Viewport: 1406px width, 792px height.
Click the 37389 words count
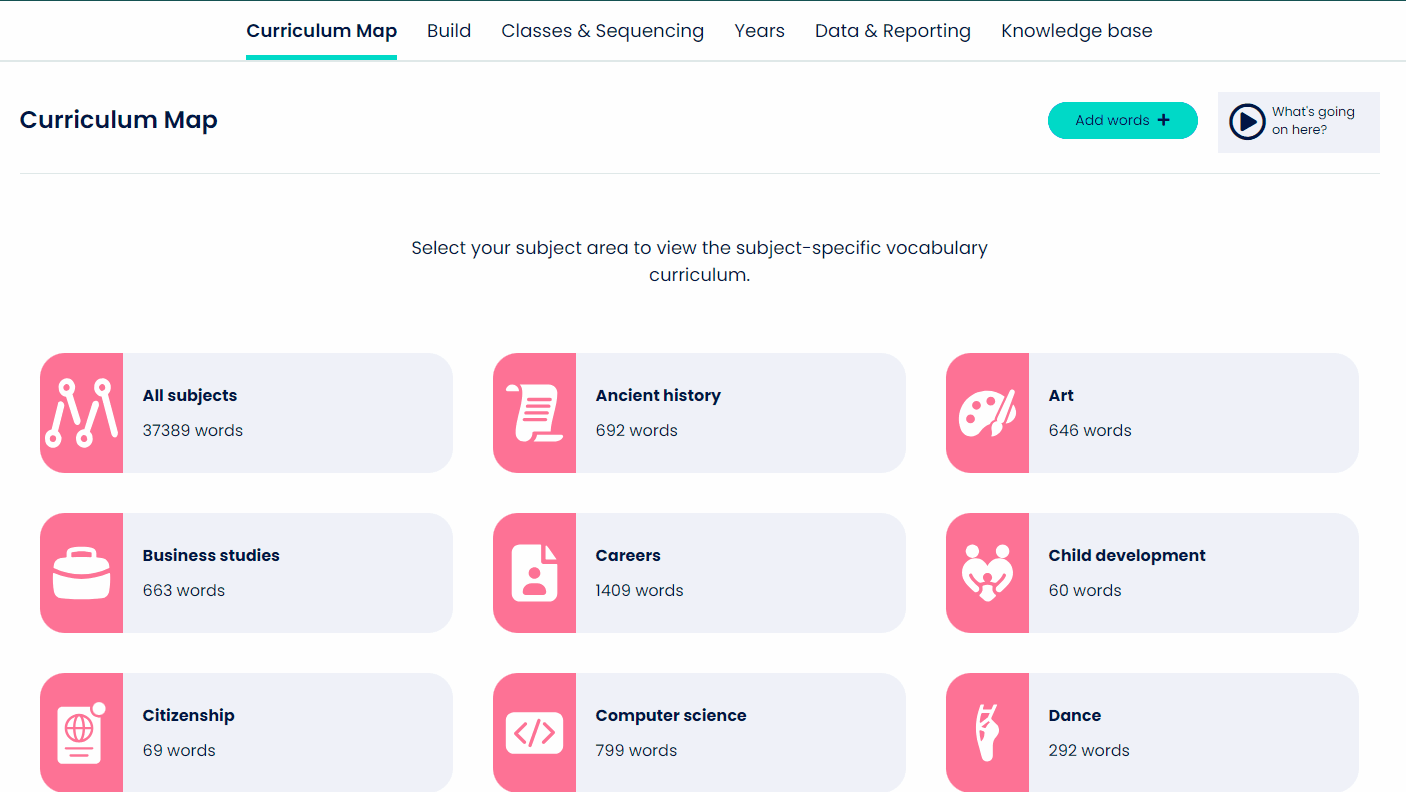click(x=193, y=430)
